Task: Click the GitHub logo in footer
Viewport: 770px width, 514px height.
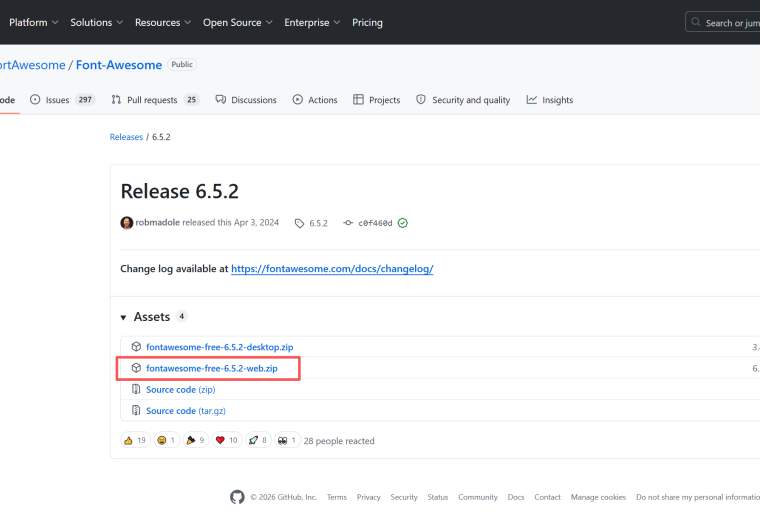Action: click(237, 497)
